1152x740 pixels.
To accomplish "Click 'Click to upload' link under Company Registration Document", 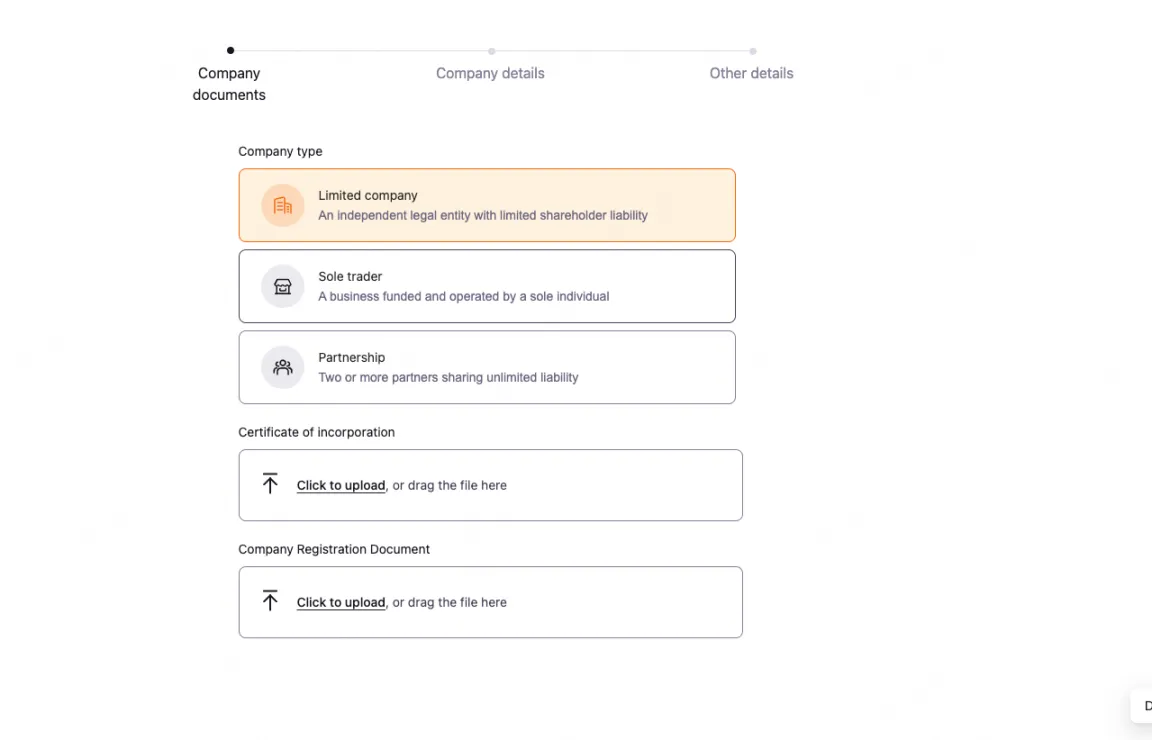I will click(340, 603).
